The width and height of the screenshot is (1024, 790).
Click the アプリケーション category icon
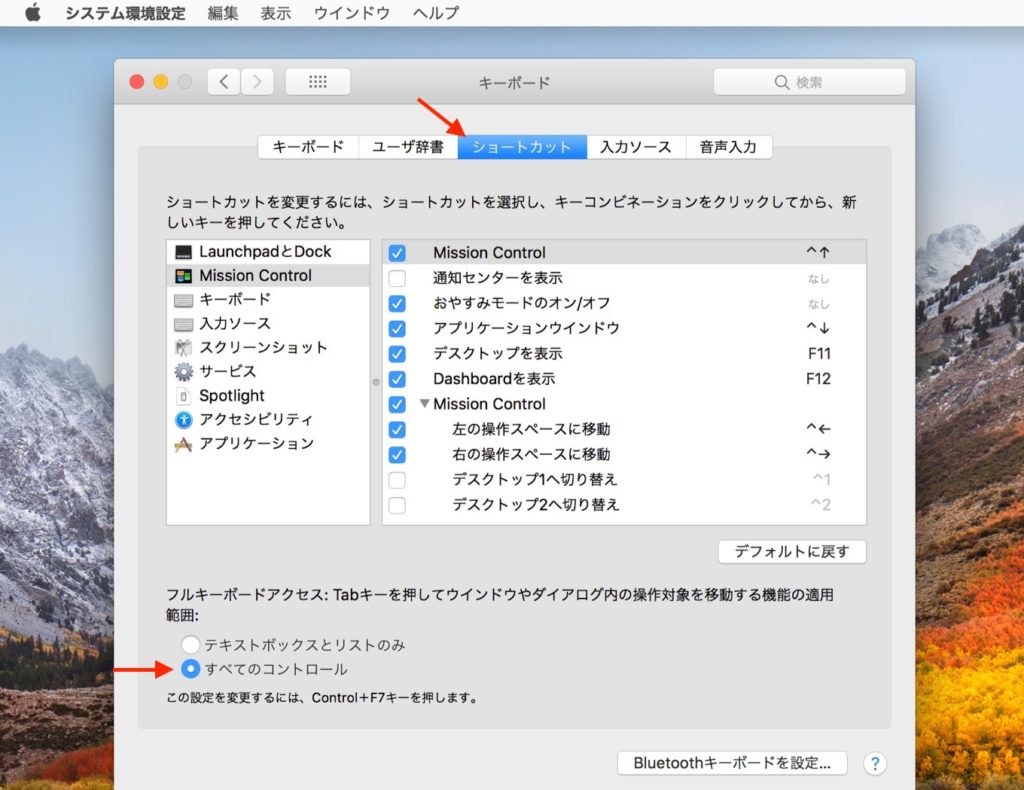[184, 444]
